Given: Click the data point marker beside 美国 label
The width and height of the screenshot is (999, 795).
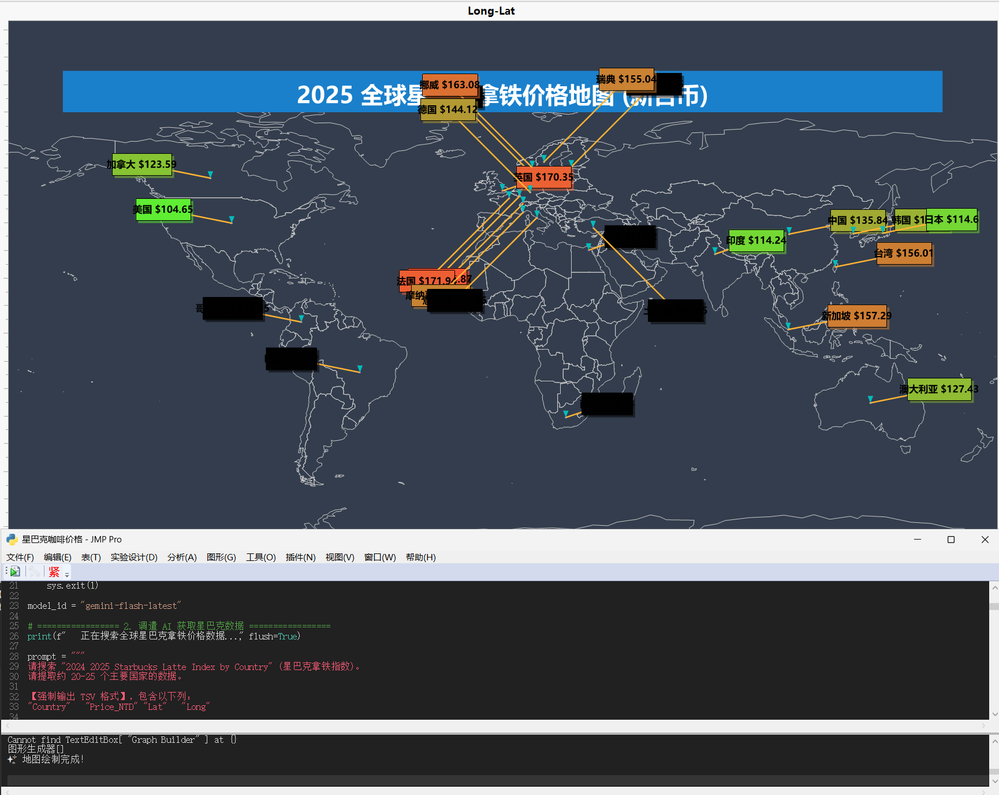Looking at the screenshot, I should point(231,219).
